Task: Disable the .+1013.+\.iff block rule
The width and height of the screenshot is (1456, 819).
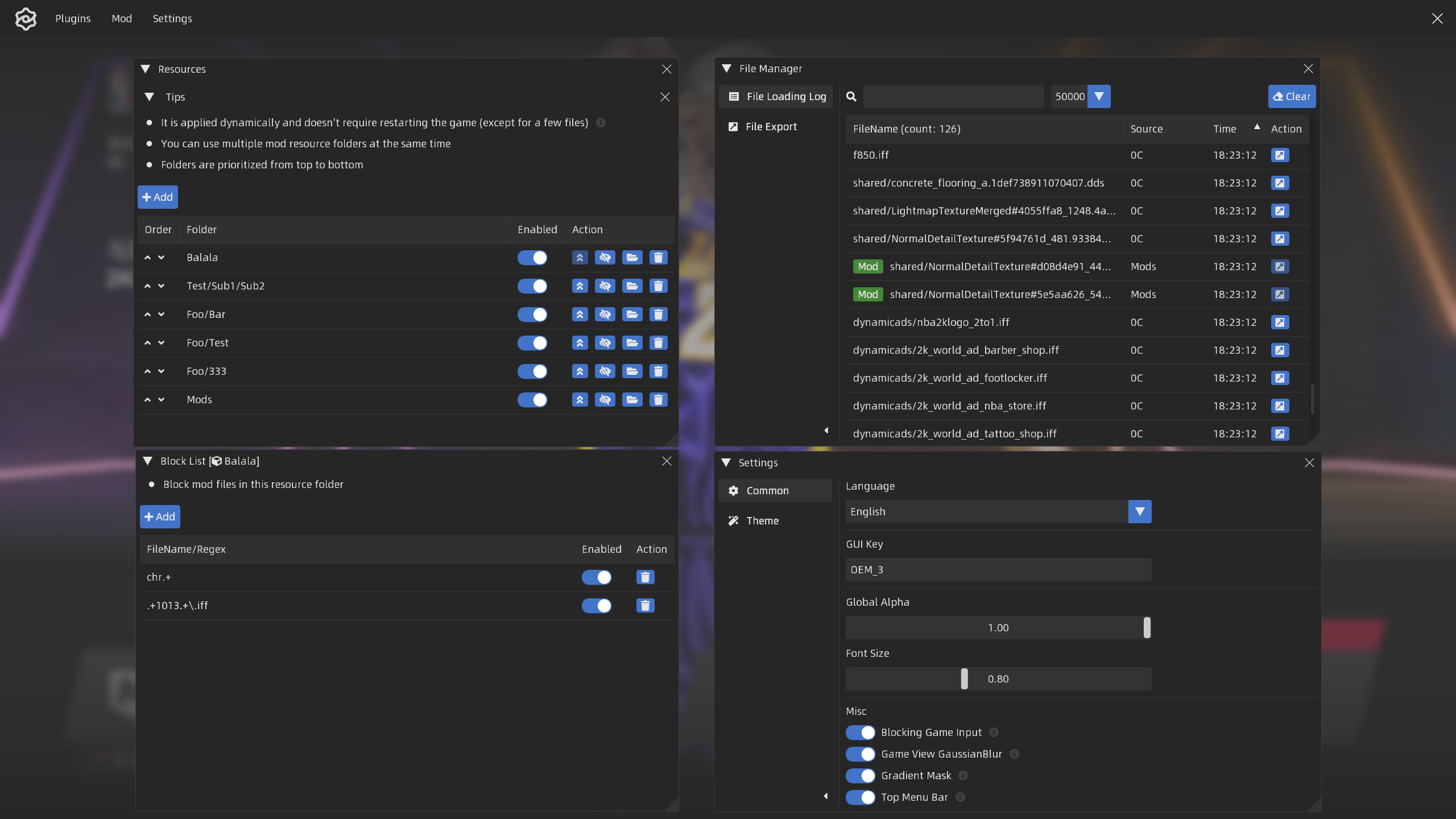Action: (x=596, y=606)
